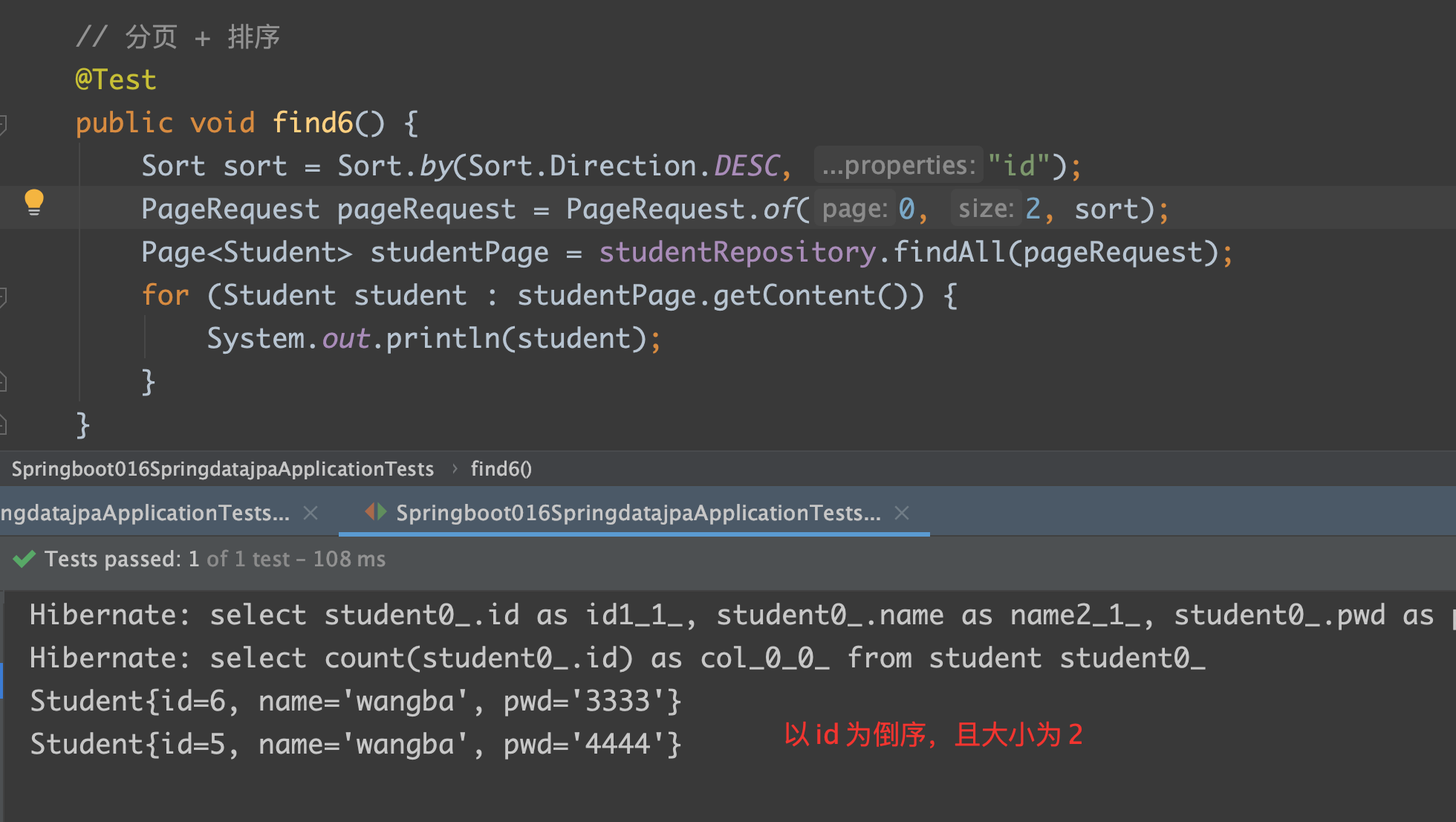1456x822 pixels.
Task: Collapse the find6() method fold marker
Action: (x=3, y=123)
